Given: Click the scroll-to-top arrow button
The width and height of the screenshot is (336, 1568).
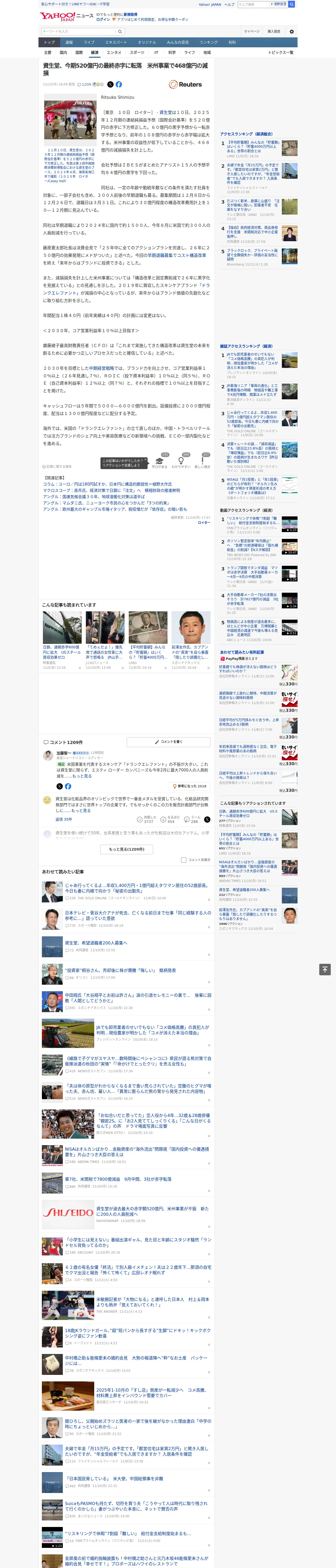Looking at the screenshot, I should point(325,970).
